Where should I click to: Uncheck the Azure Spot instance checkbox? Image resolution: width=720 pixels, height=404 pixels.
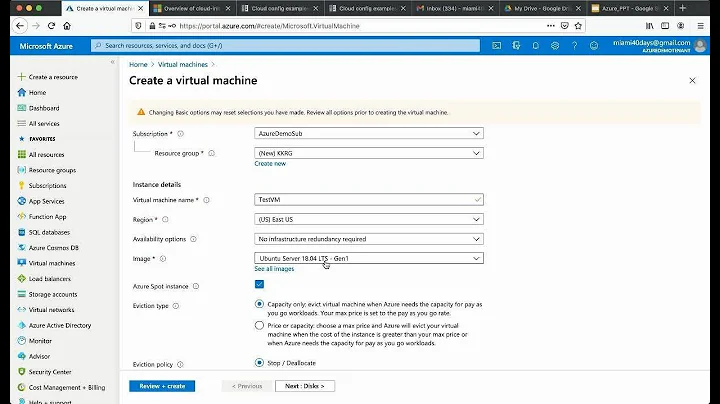259,284
